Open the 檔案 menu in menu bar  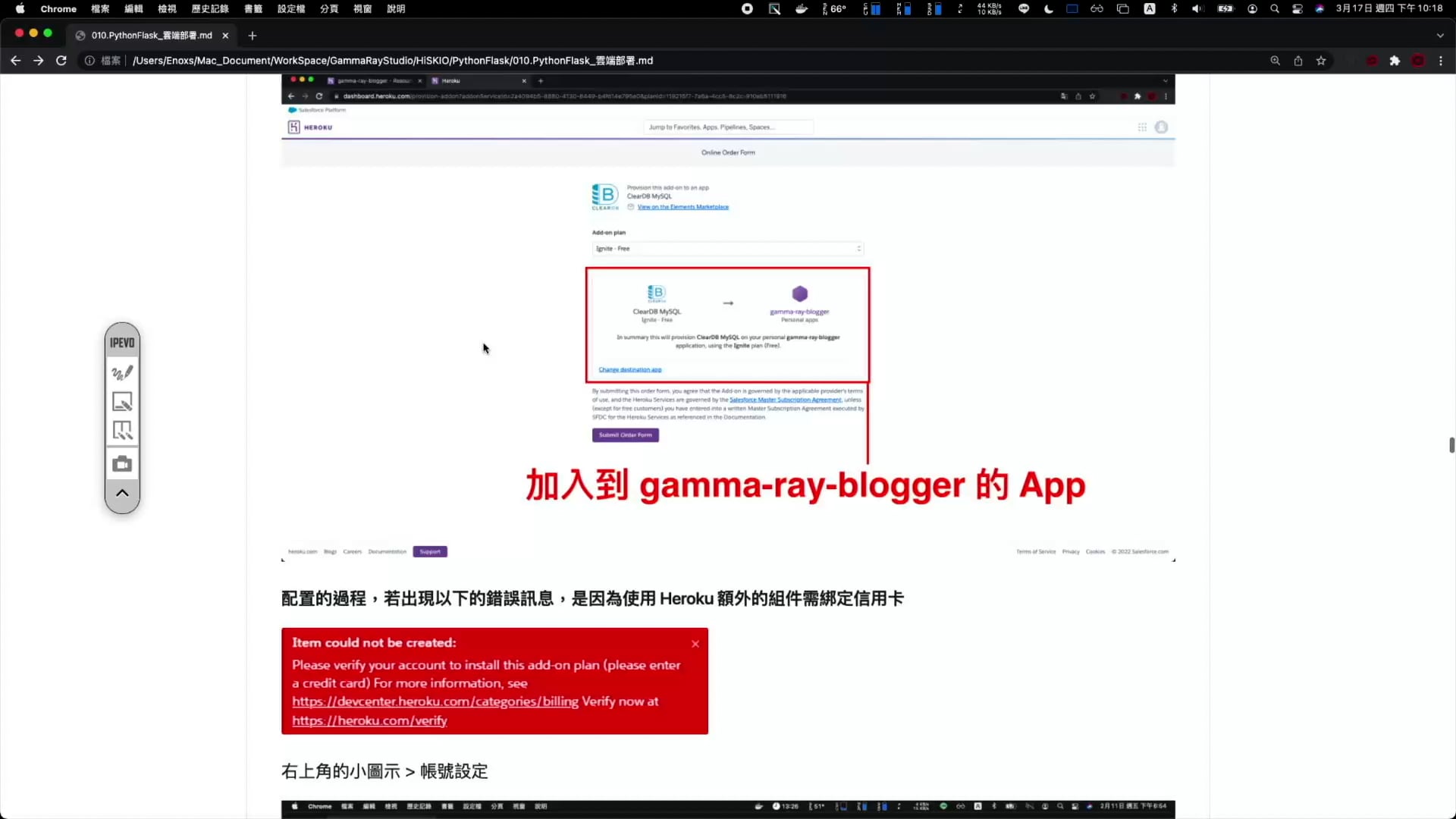100,9
